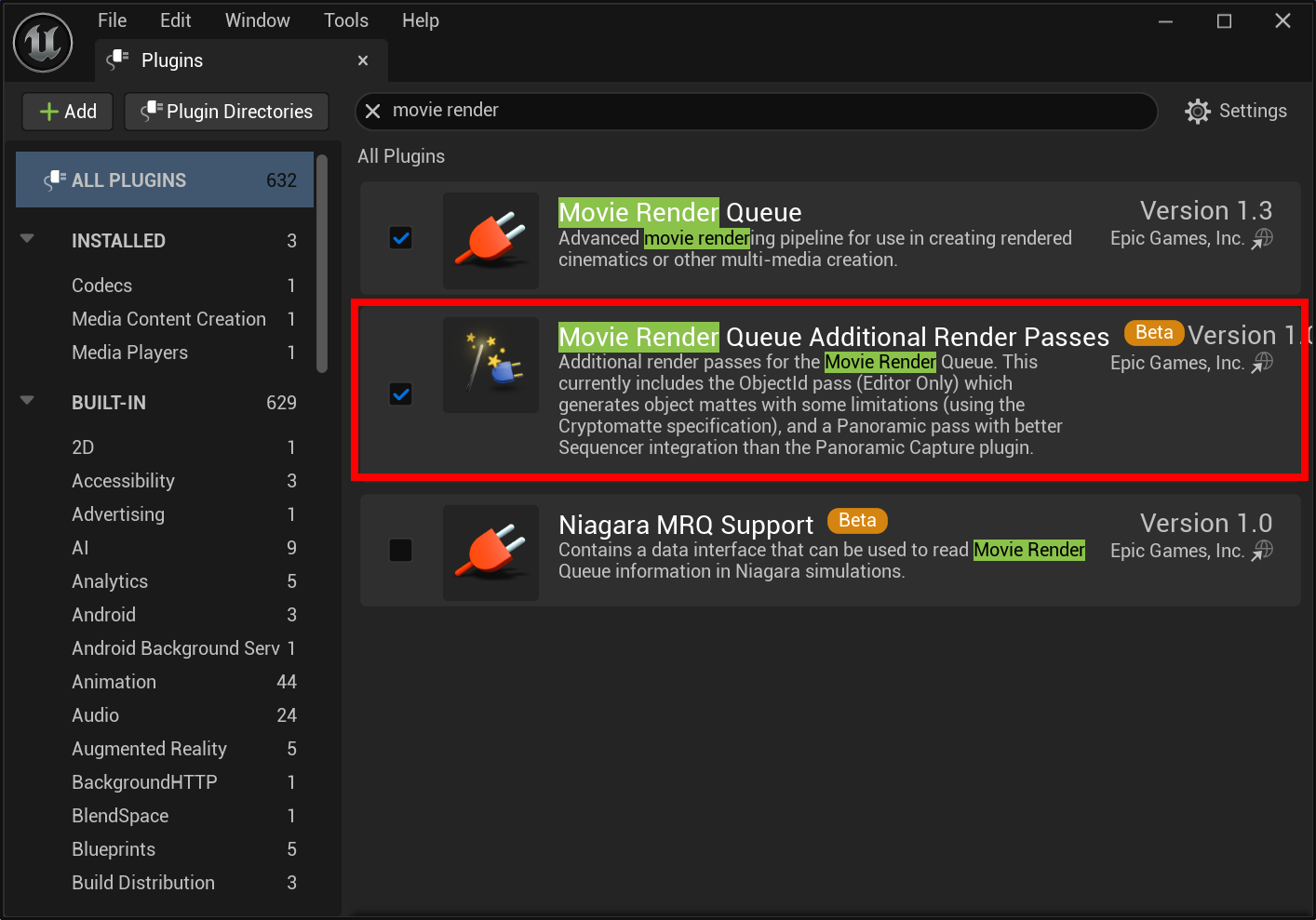Open Epic Games link icon for Movie Render Queue
The width and height of the screenshot is (1316, 920).
pos(1262,239)
